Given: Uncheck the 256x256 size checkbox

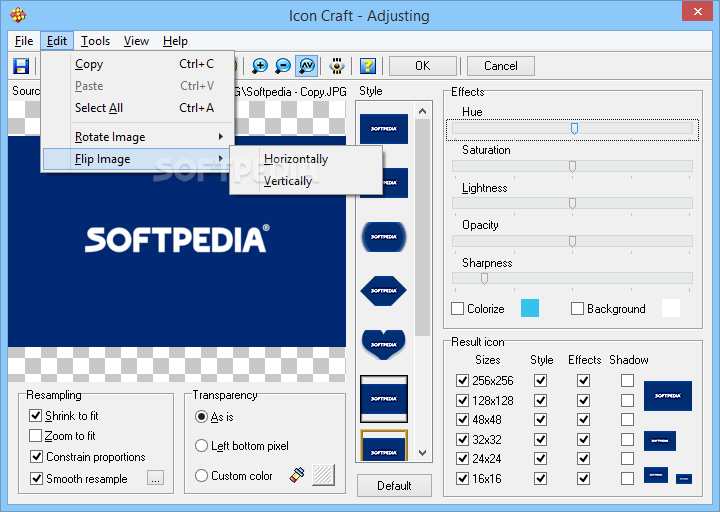Looking at the screenshot, I should click(x=462, y=380).
